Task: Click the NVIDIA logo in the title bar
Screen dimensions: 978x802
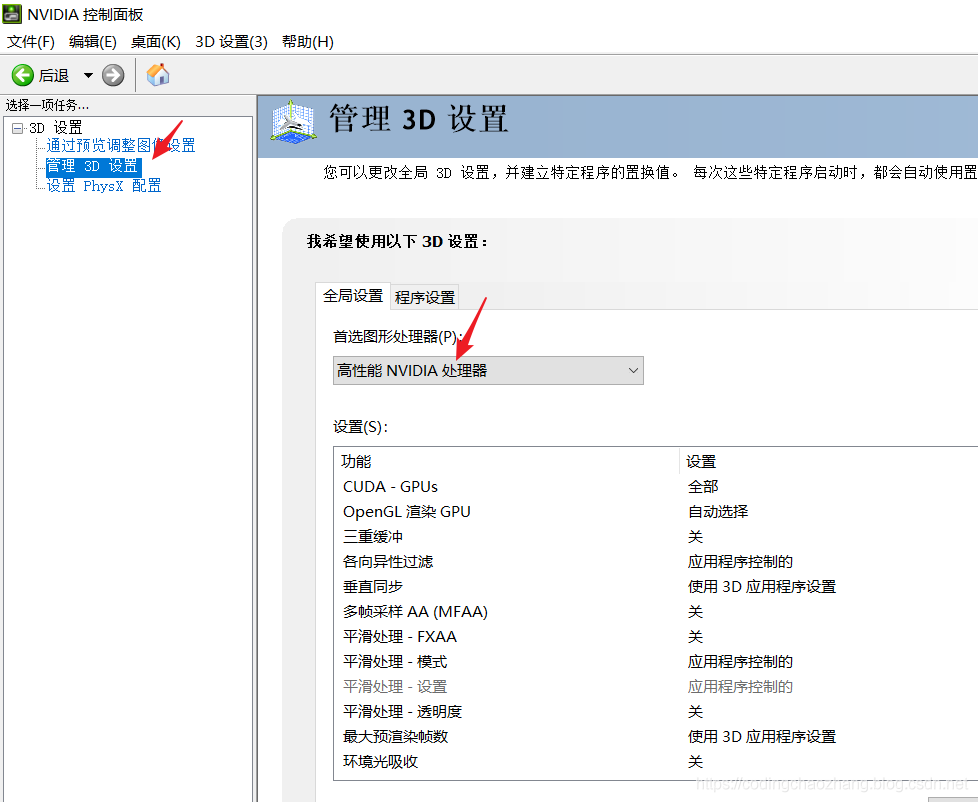Action: click(x=12, y=13)
